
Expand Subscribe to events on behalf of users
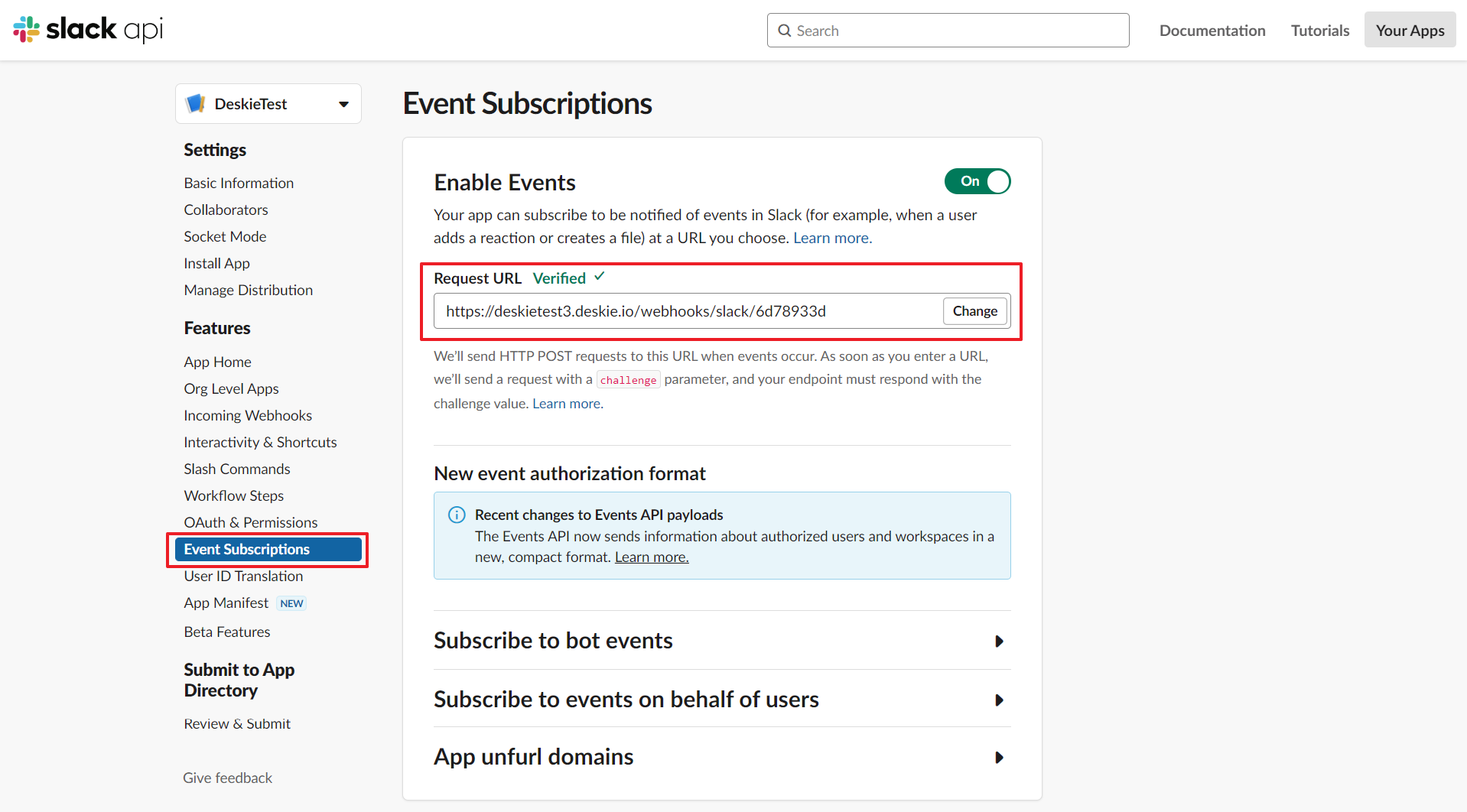(722, 700)
